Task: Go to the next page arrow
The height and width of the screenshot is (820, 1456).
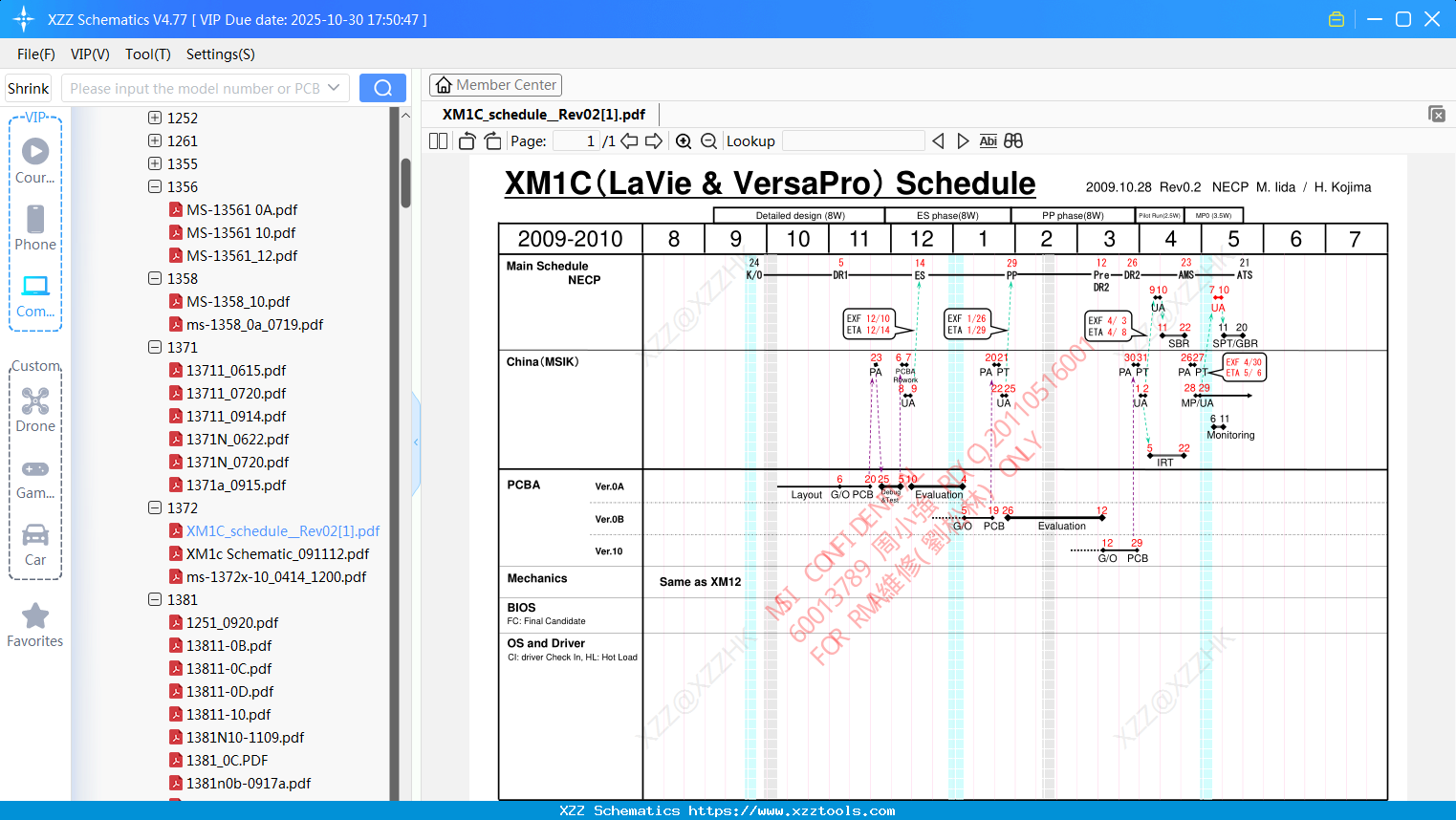Action: pyautogui.click(x=654, y=141)
